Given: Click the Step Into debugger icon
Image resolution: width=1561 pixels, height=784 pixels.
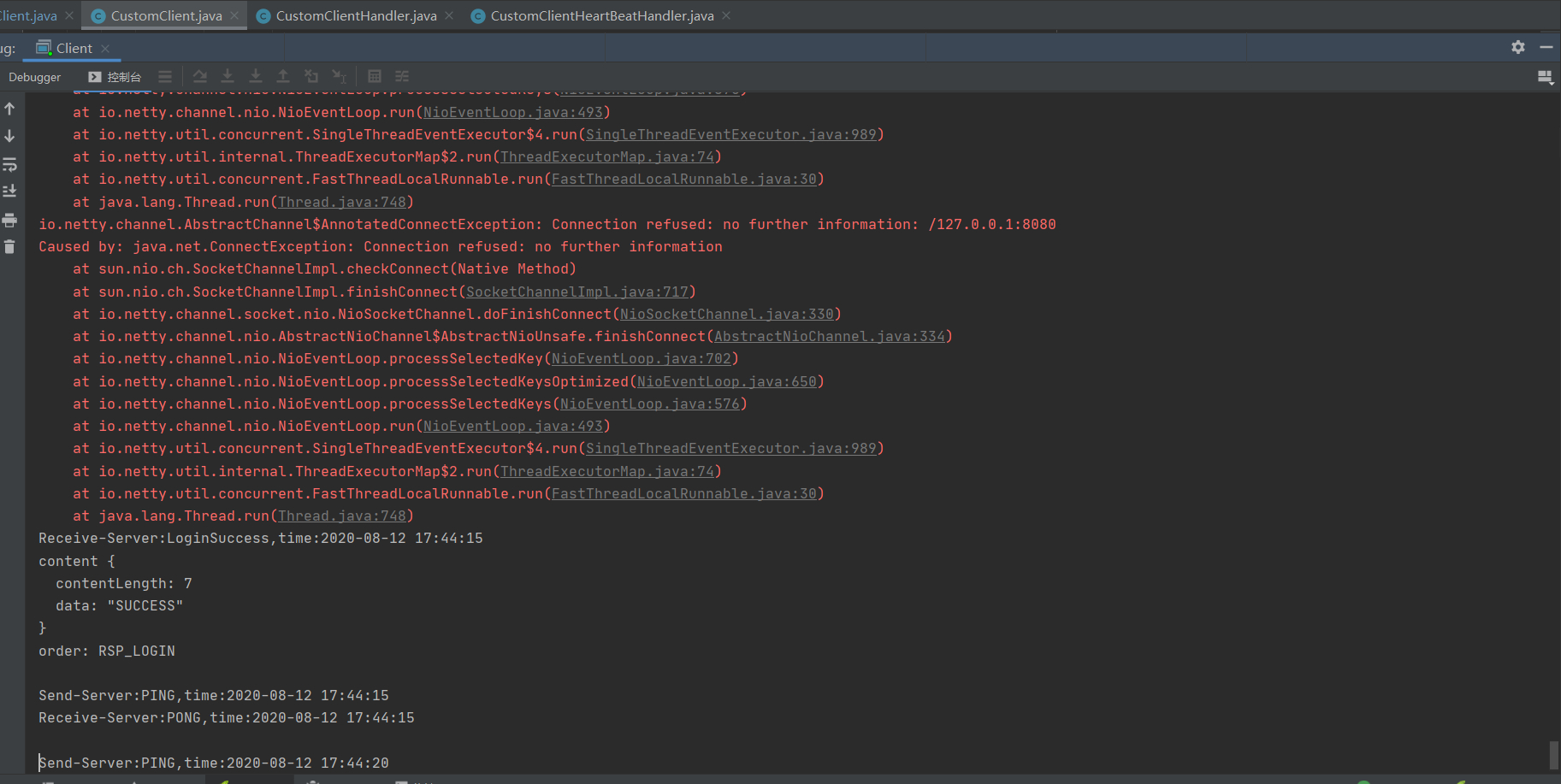Looking at the screenshot, I should click(228, 77).
